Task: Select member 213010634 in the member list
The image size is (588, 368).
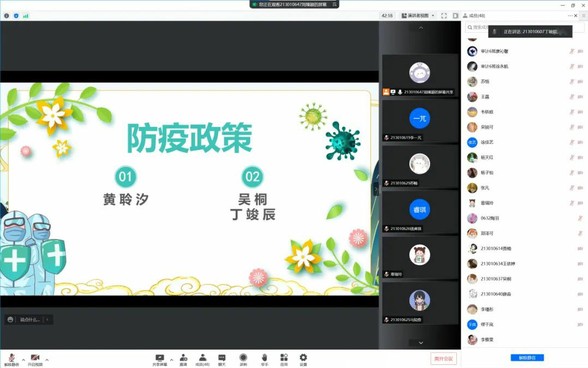Action: click(524, 264)
